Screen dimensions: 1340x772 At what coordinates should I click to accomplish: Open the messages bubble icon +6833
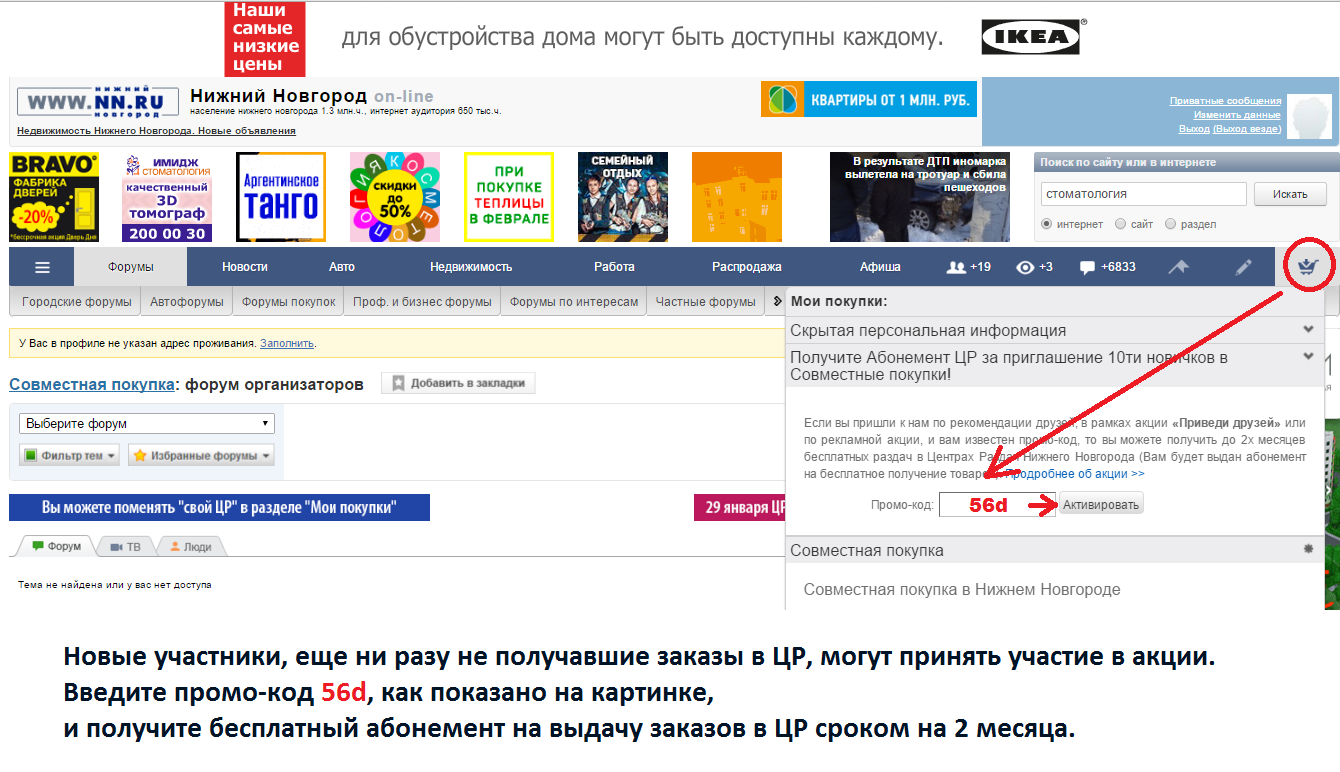[x=1107, y=267]
